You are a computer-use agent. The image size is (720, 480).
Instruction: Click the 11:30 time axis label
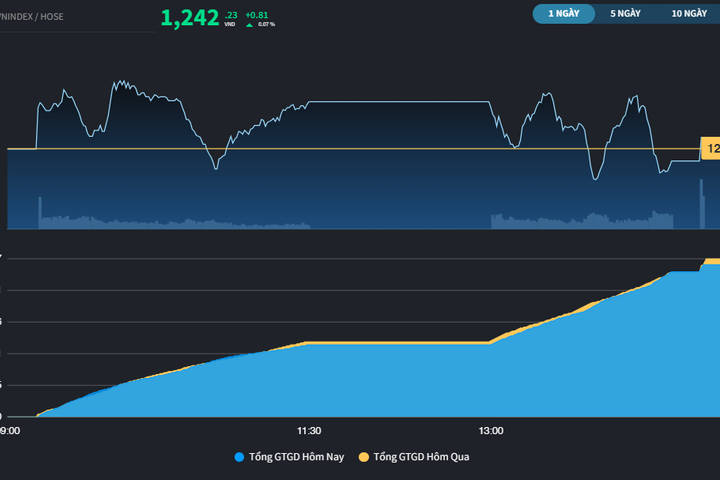(309, 431)
